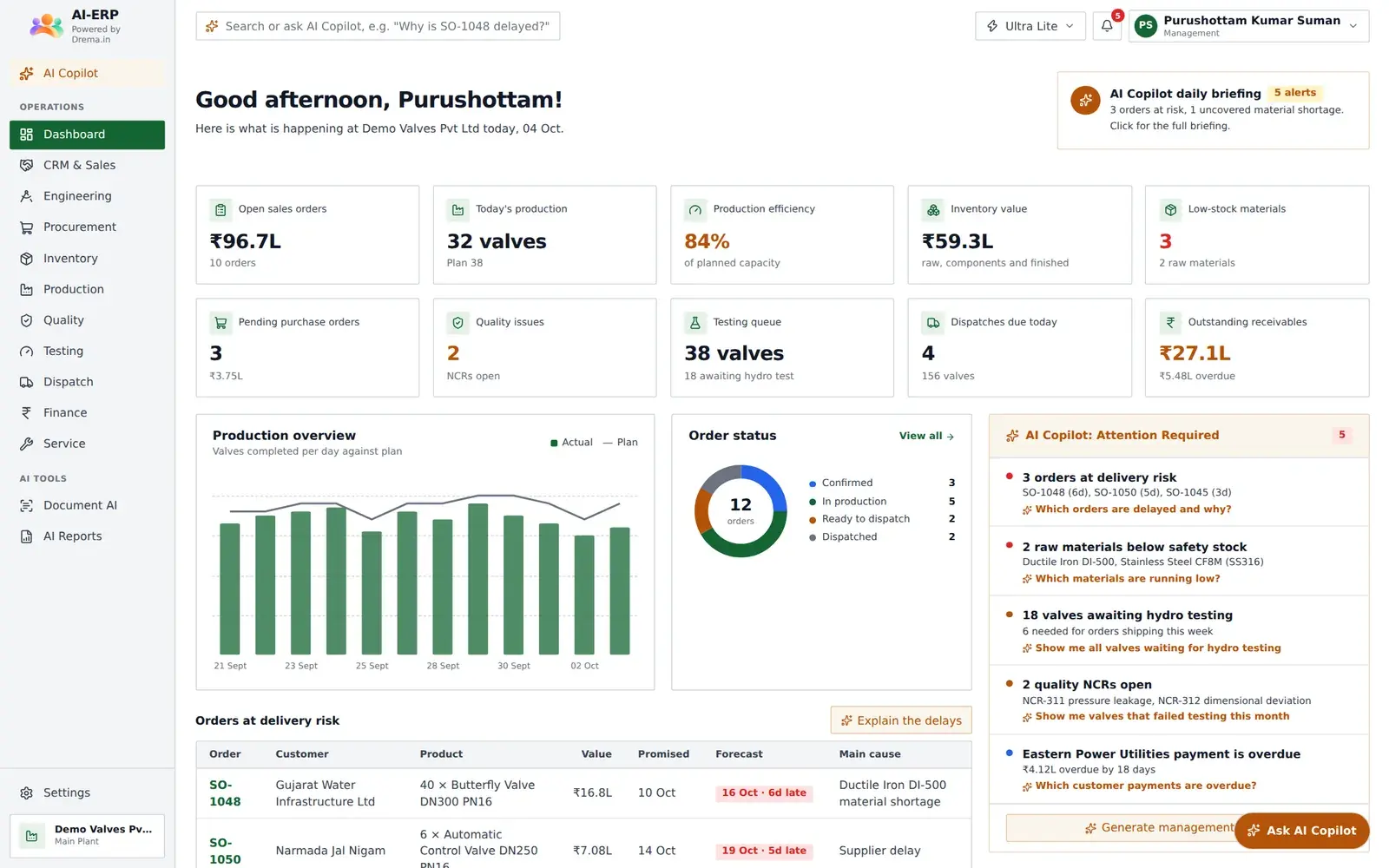Open the Demo Valves plant switcher

click(87, 836)
